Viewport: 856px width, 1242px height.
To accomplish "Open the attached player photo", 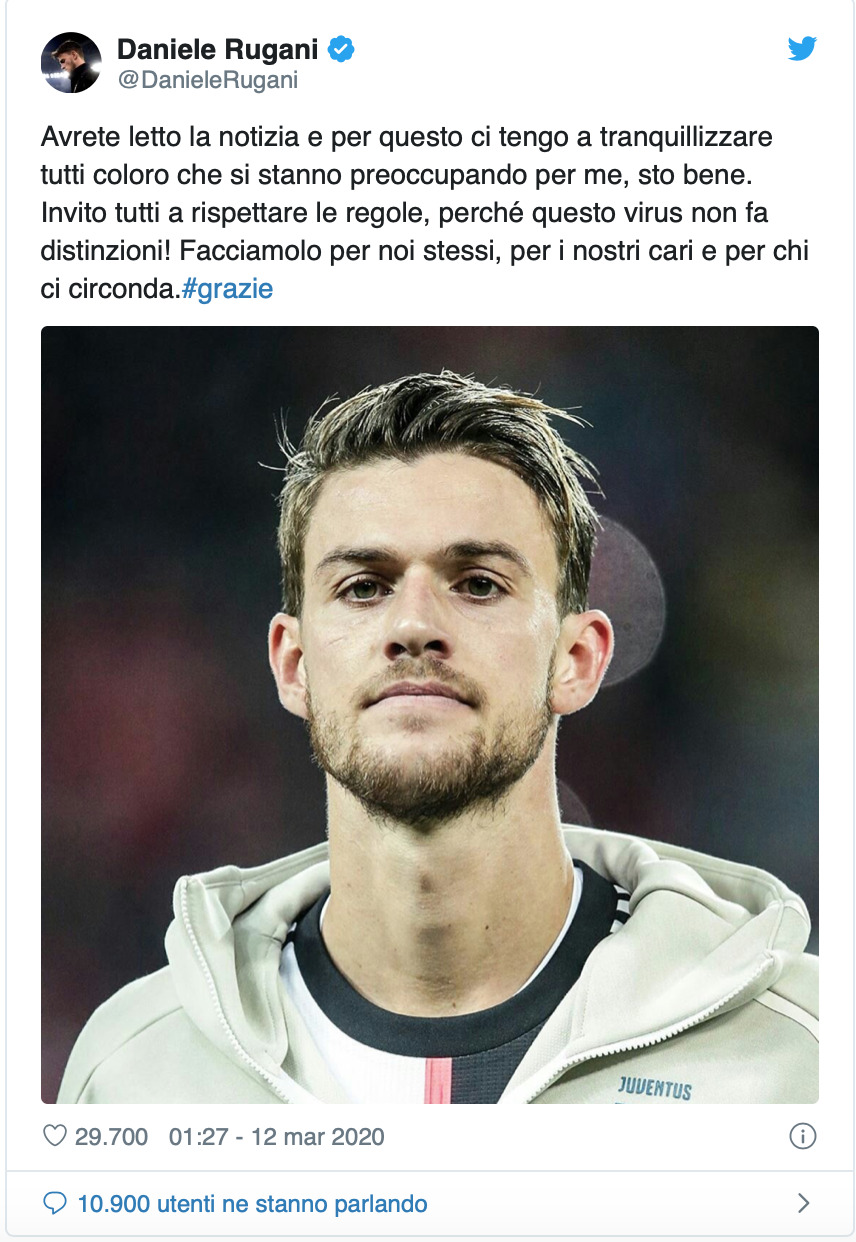I will tap(430, 715).
